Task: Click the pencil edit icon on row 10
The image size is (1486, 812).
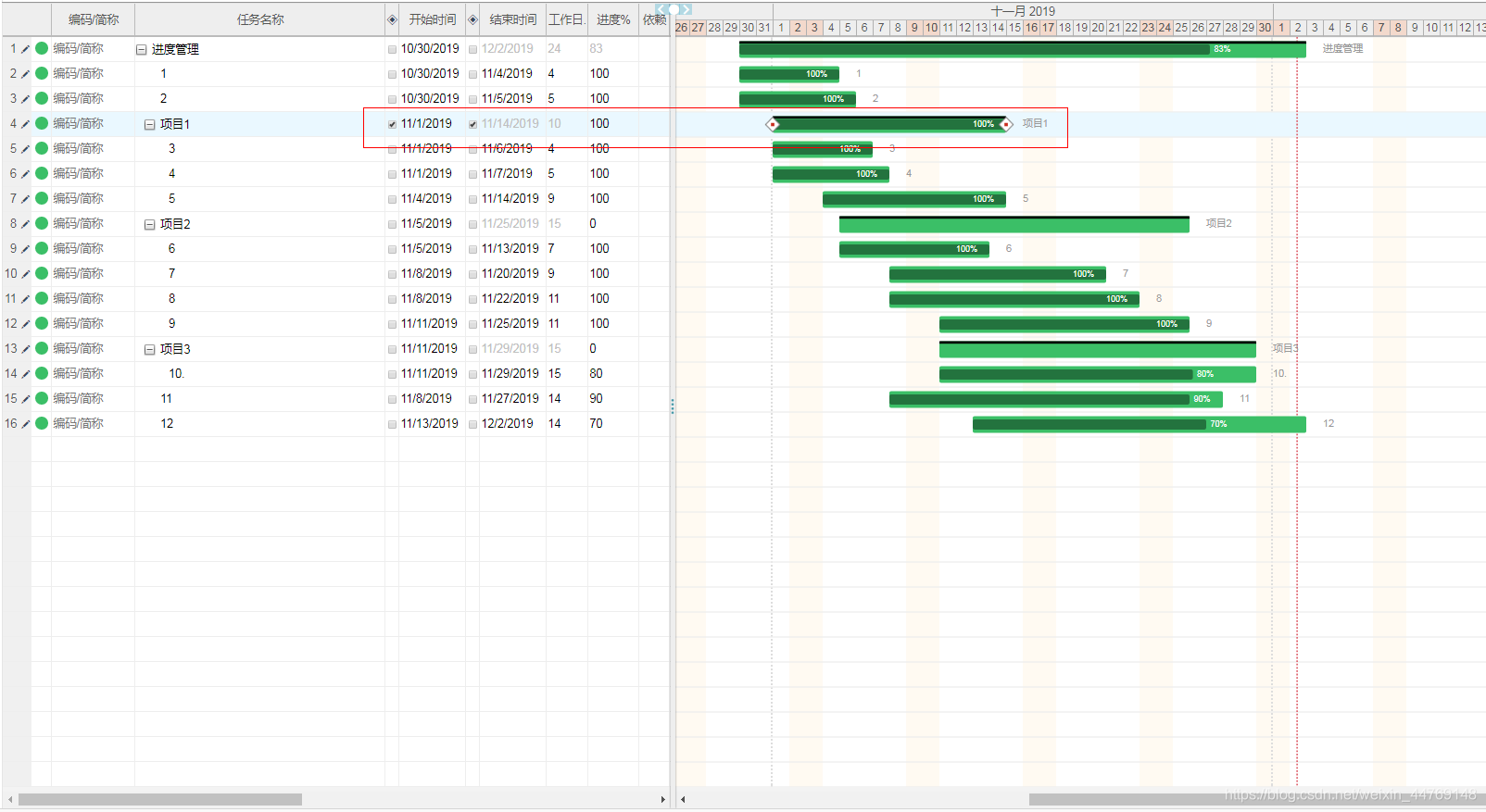Action: 25,274
